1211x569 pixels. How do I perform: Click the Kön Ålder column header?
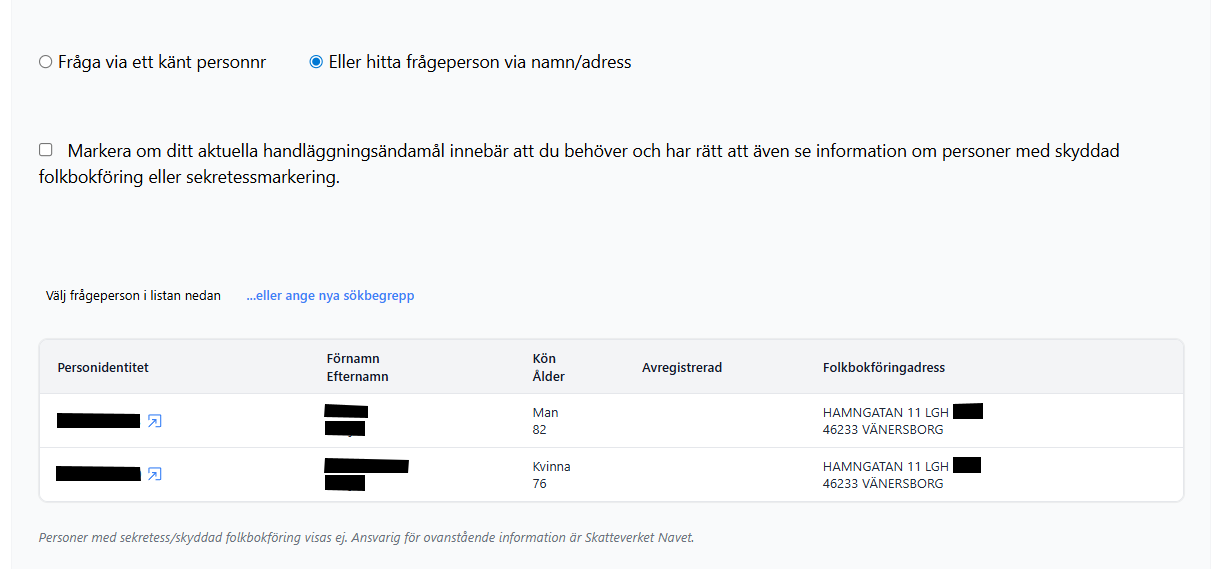tap(549, 367)
